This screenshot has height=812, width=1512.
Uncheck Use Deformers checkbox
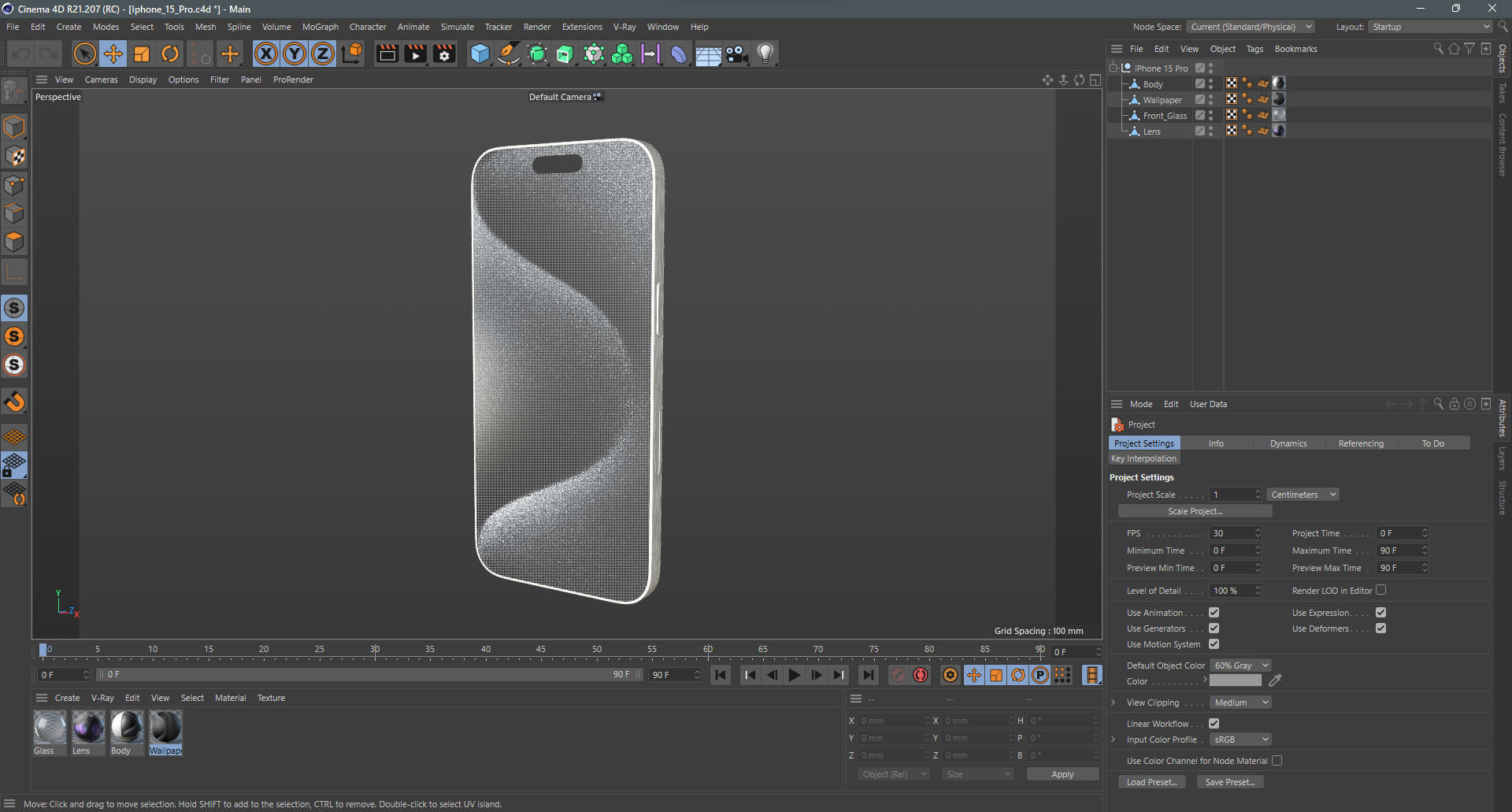coord(1380,628)
